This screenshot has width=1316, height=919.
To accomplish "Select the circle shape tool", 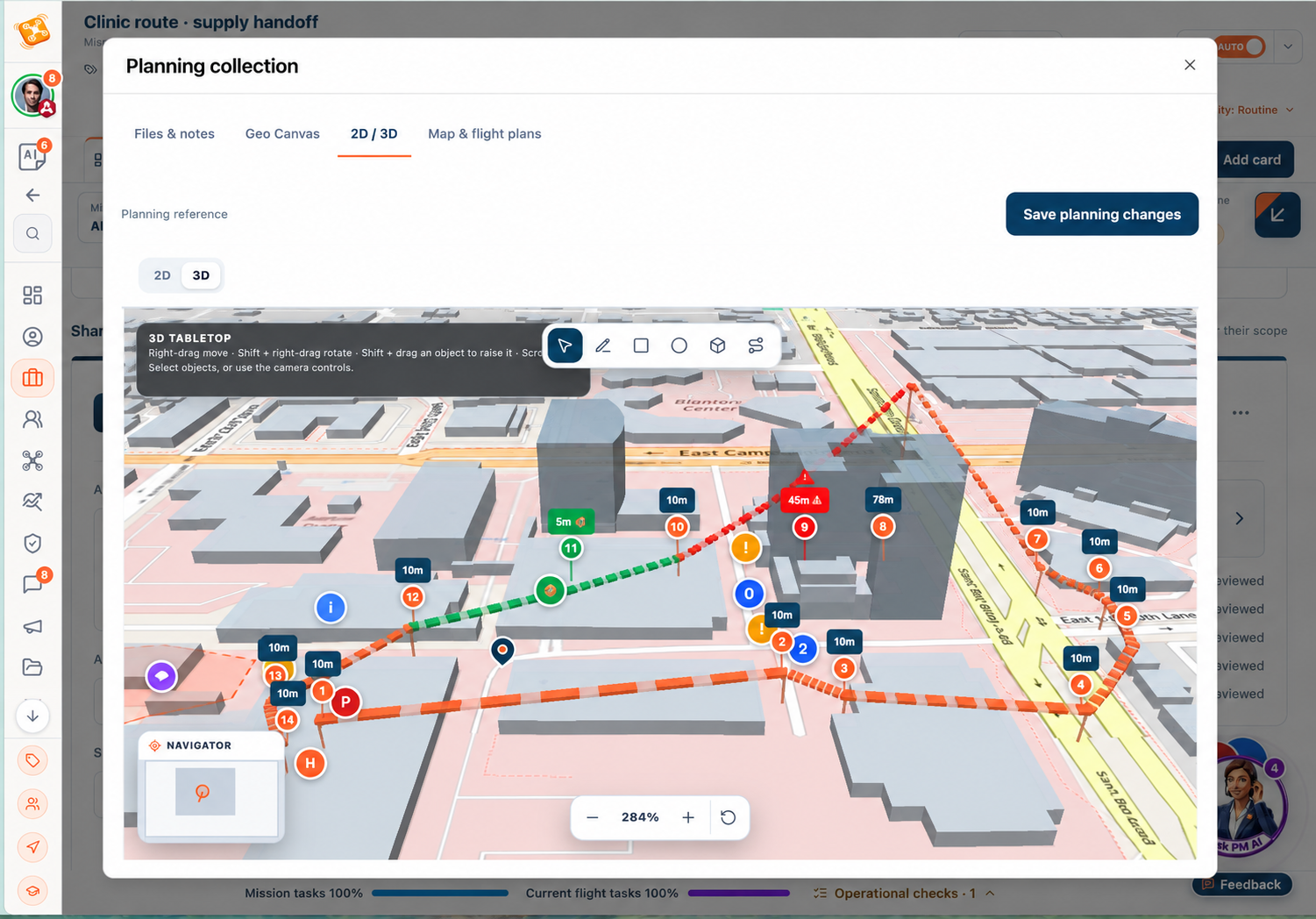I will click(x=679, y=346).
